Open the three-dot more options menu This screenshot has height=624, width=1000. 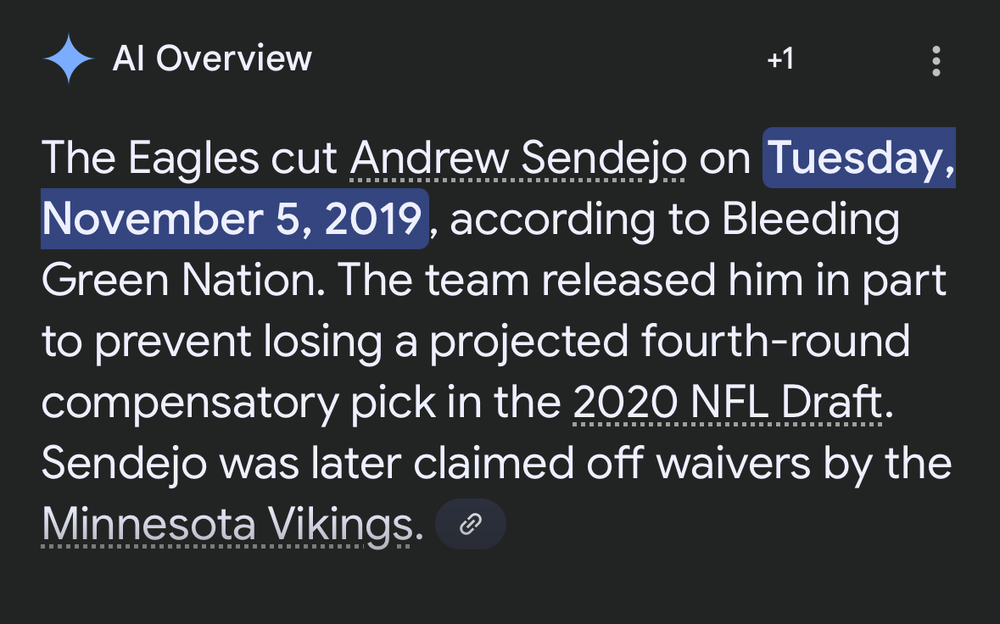point(936,61)
